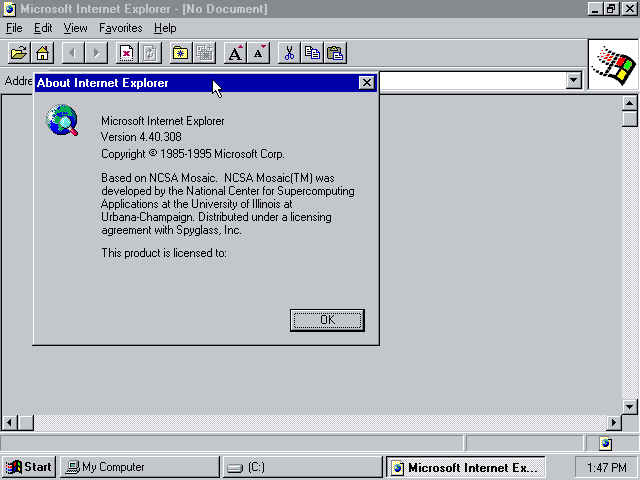Click vertical scrollbar up arrow
The image size is (640, 480).
(629, 103)
